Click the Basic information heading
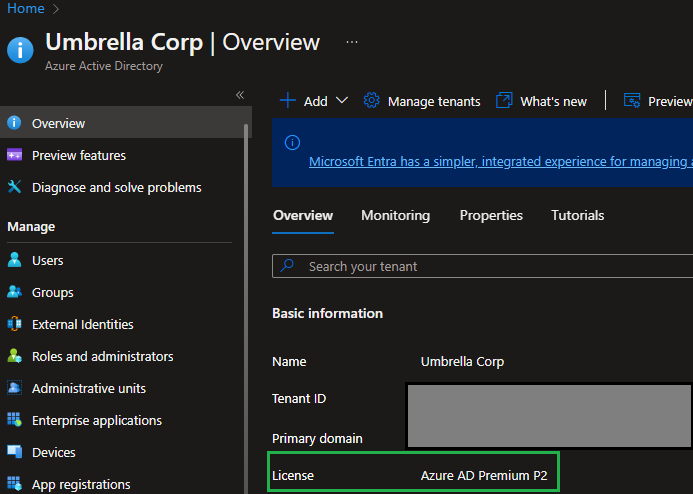693x494 pixels. (x=327, y=314)
